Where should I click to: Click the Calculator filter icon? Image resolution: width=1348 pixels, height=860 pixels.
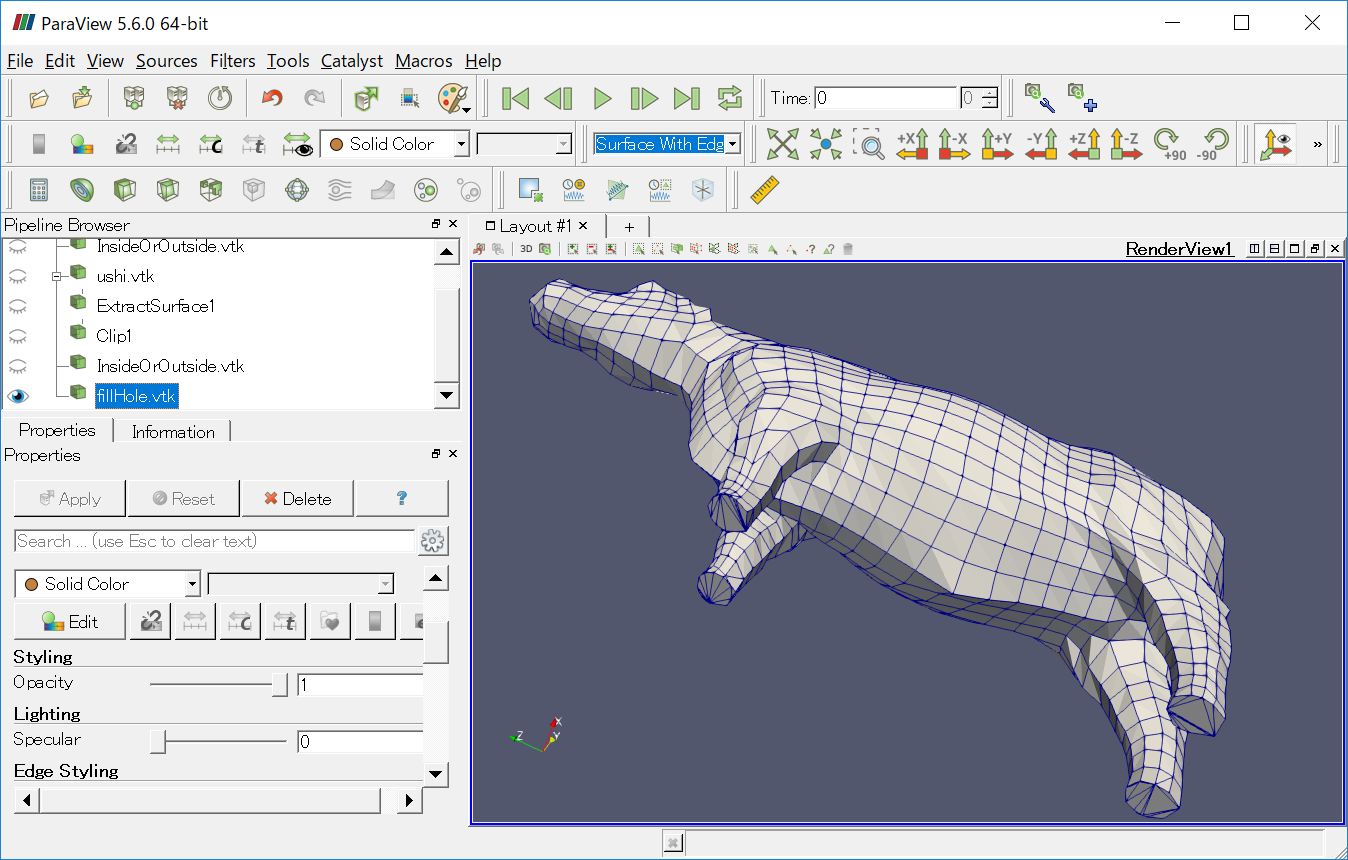pos(38,190)
